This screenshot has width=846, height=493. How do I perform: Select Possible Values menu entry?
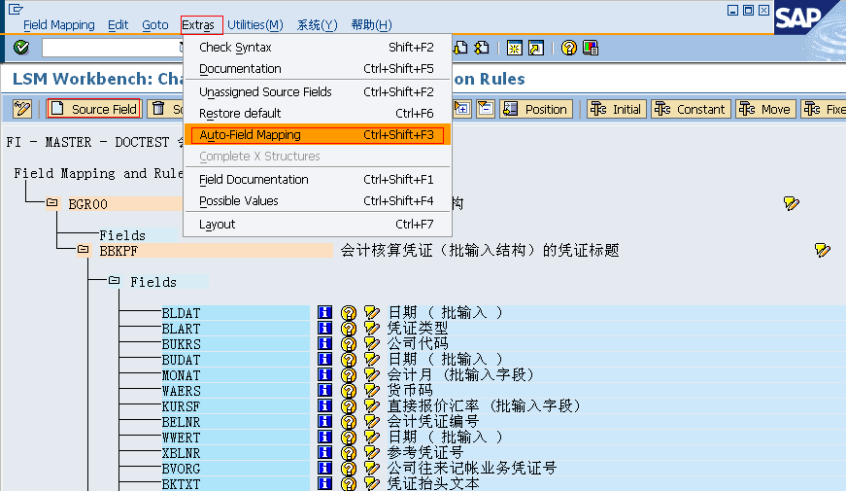click(317, 201)
